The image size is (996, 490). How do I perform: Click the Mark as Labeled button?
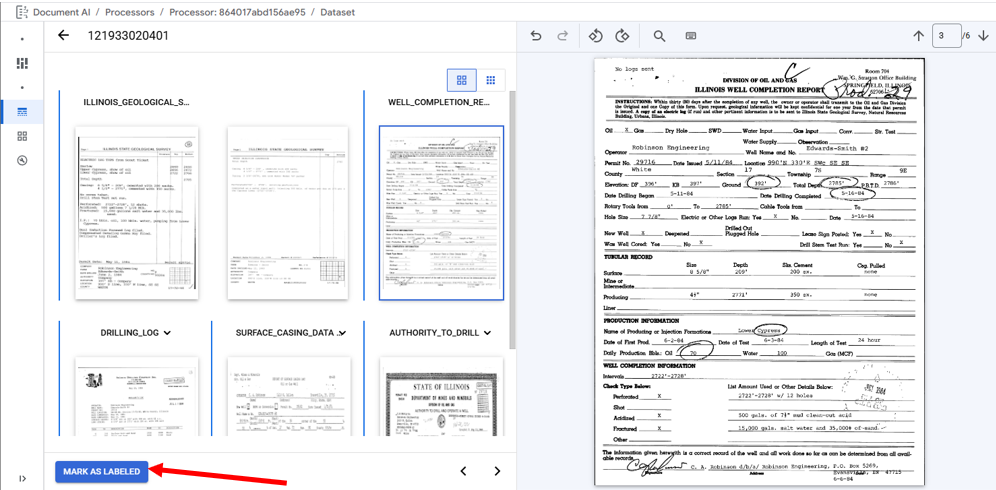pyautogui.click(x=102, y=471)
